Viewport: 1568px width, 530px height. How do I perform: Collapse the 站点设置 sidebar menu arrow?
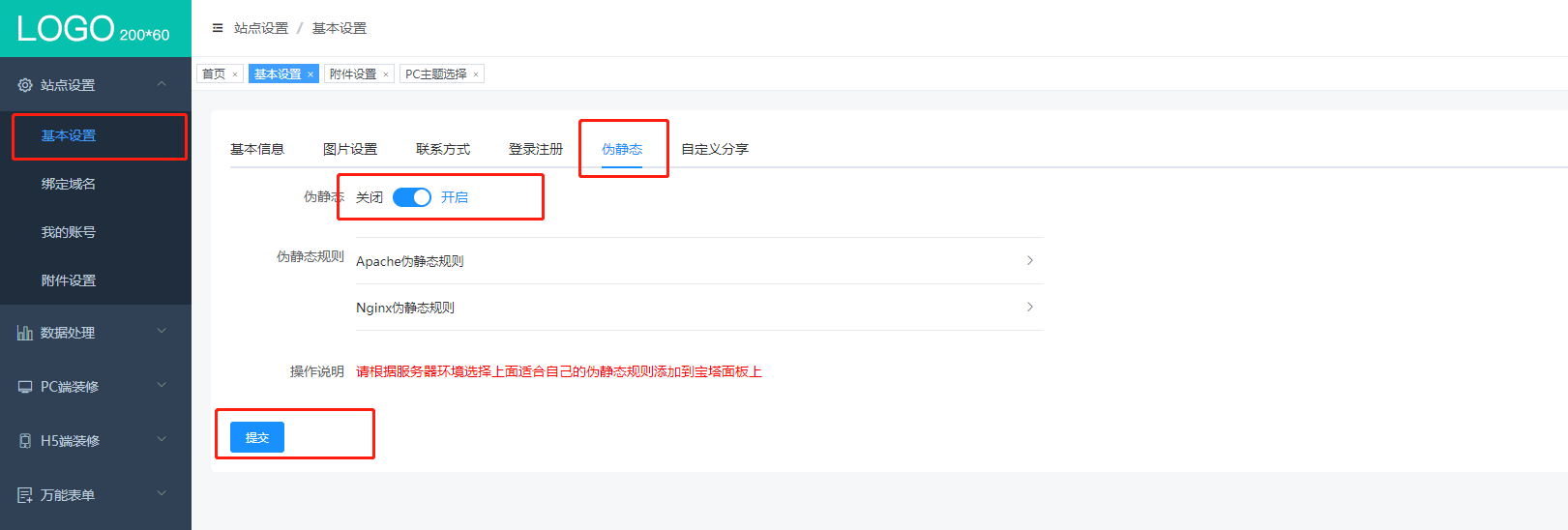pos(162,84)
